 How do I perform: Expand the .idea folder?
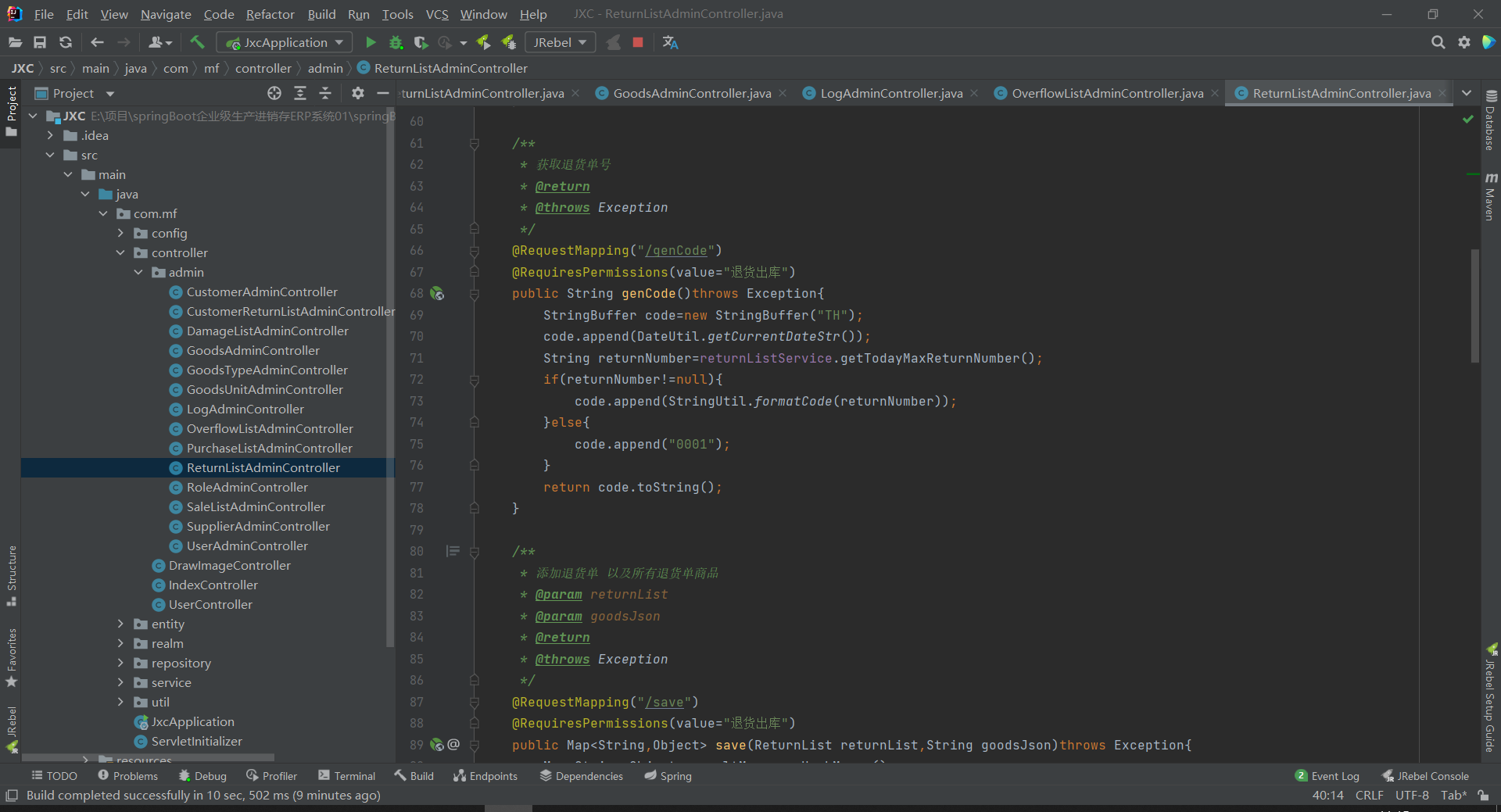tap(50, 135)
